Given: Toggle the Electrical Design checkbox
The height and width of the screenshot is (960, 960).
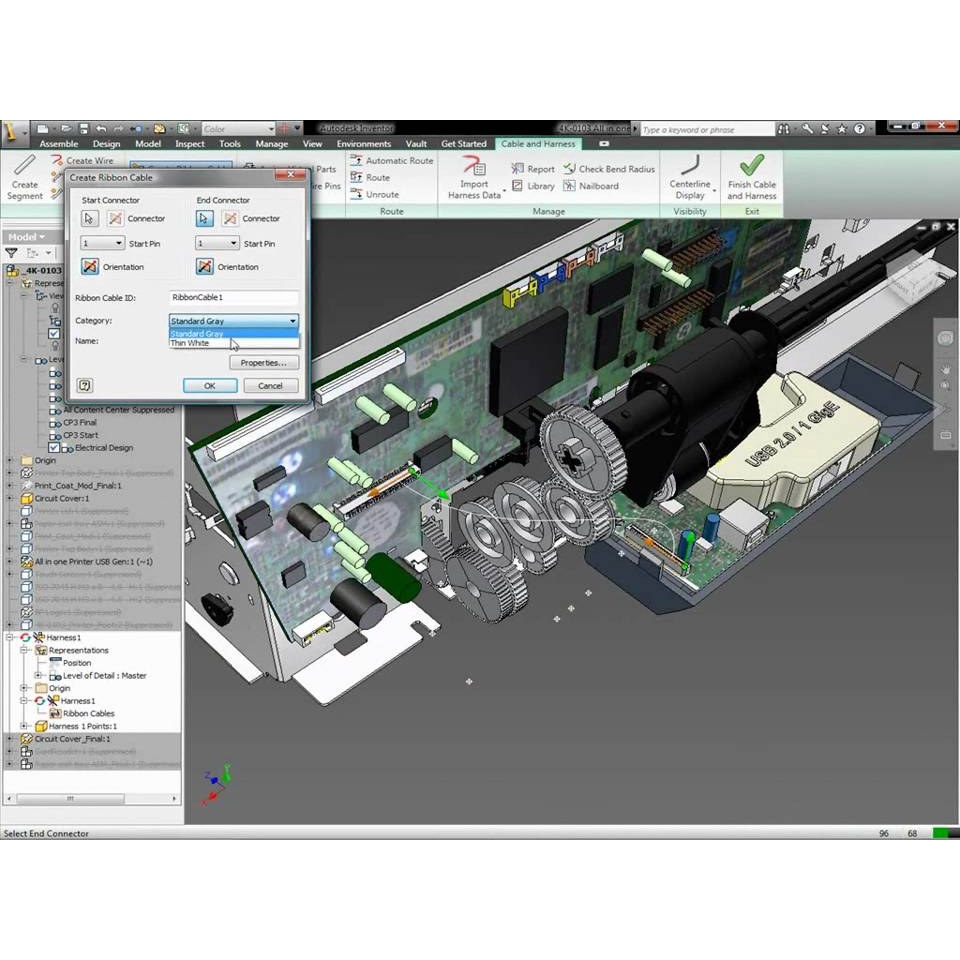Looking at the screenshot, I should [54, 447].
